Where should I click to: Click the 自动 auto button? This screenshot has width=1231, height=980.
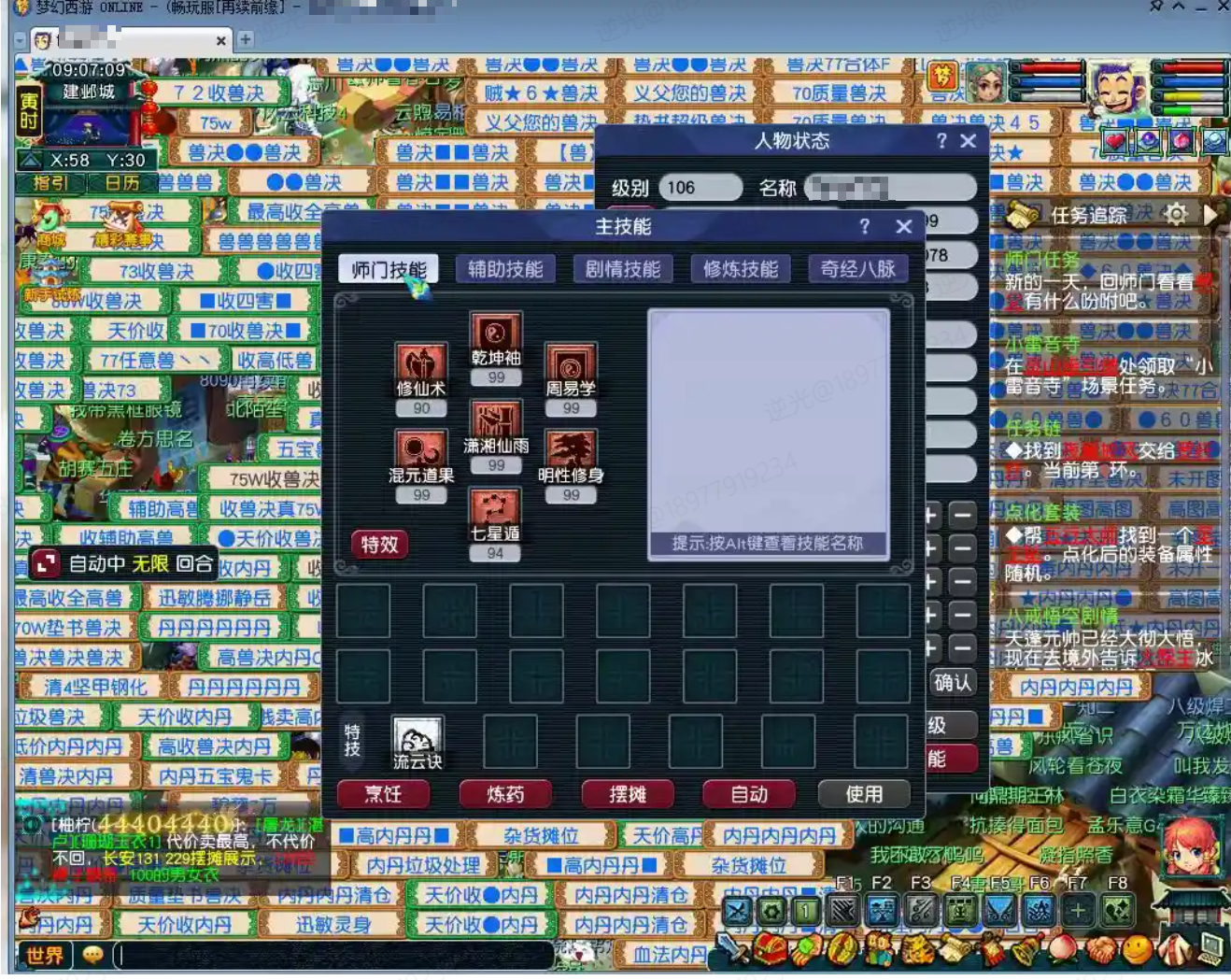pos(749,794)
